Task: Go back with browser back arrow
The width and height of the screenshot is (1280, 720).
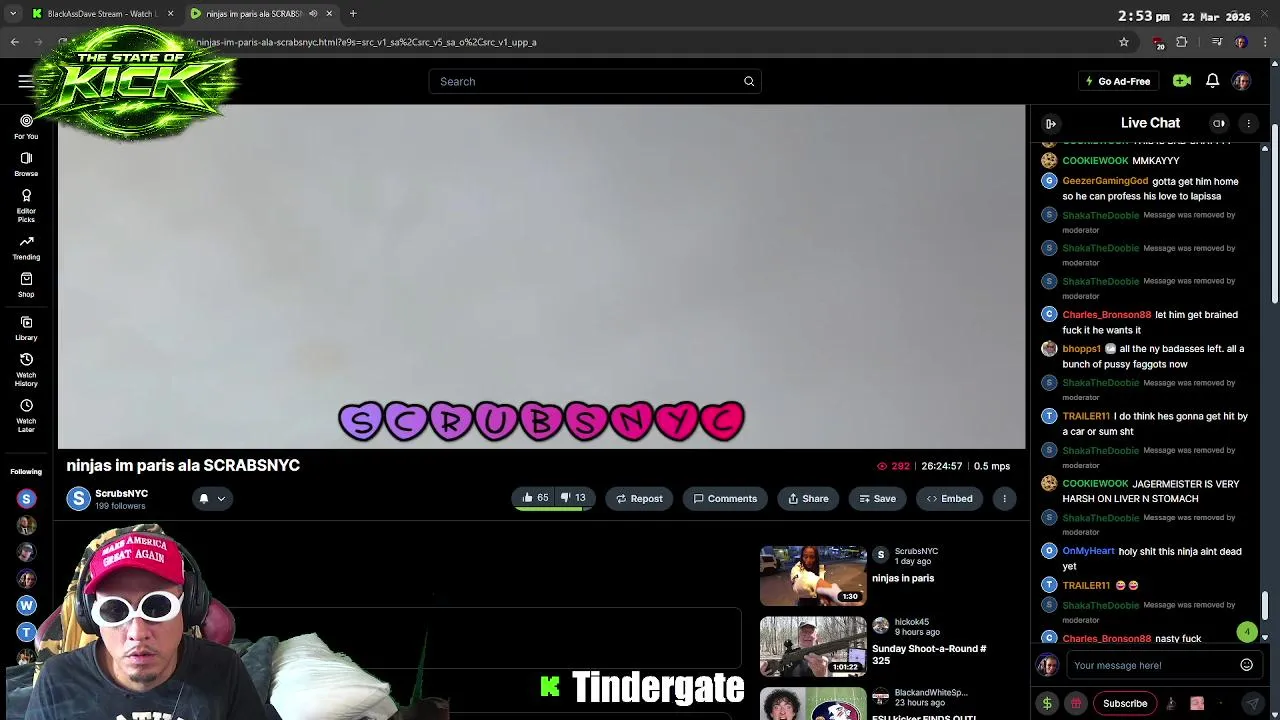Action: click(15, 42)
